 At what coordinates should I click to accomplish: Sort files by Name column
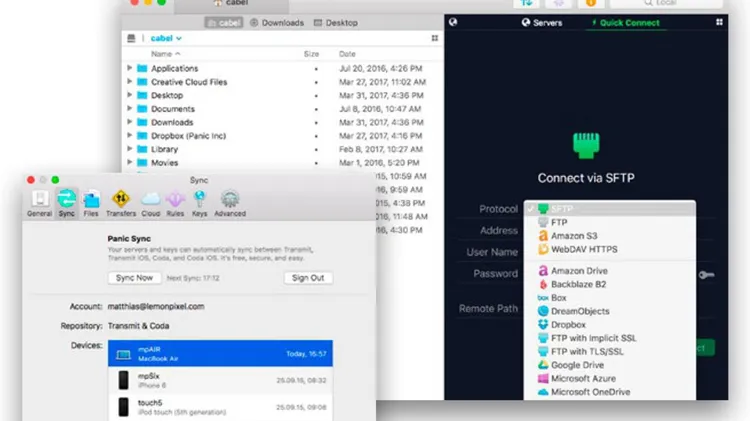click(x=165, y=54)
